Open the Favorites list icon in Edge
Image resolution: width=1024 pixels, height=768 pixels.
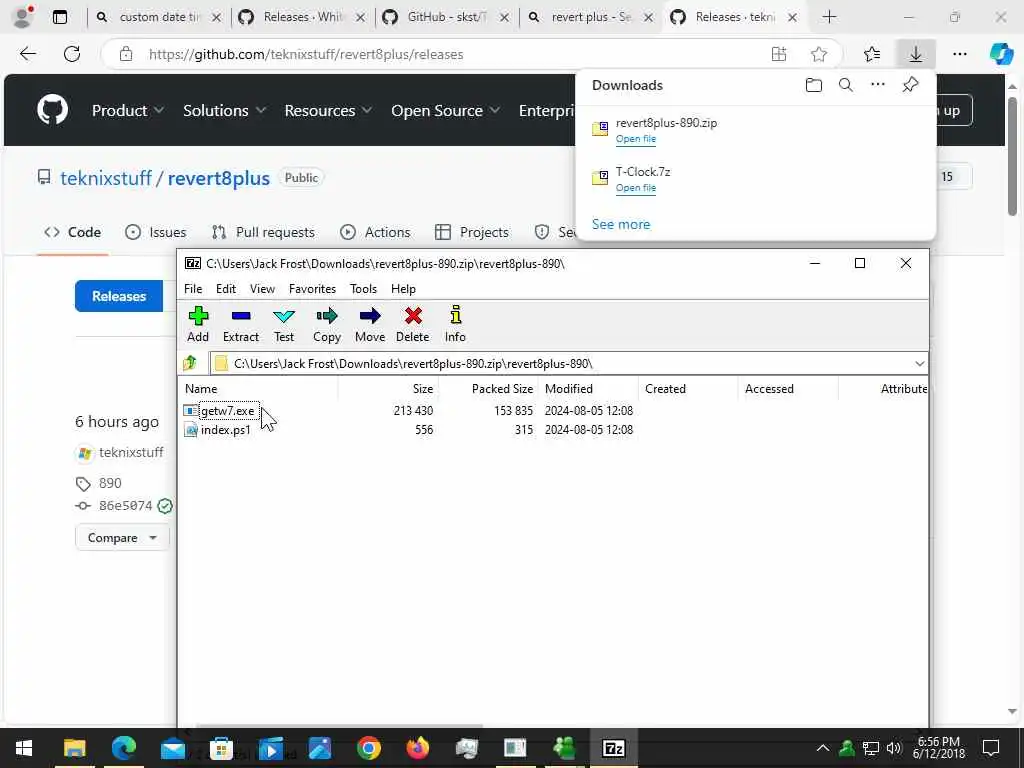point(872,54)
